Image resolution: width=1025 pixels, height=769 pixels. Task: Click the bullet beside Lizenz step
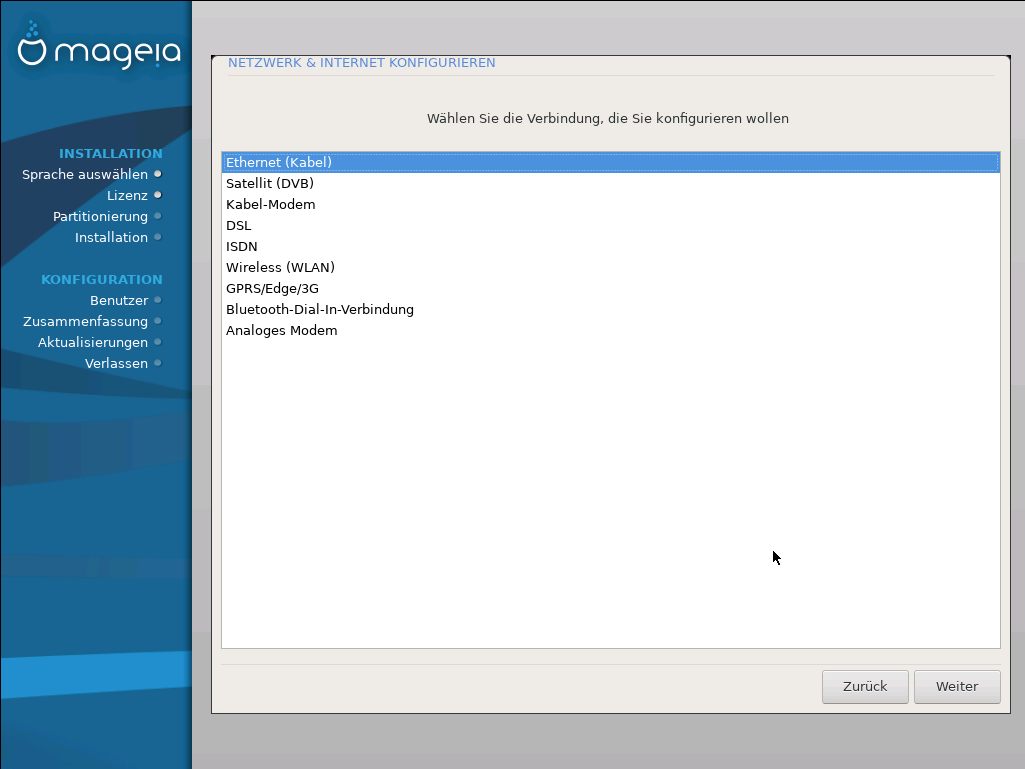(158, 195)
